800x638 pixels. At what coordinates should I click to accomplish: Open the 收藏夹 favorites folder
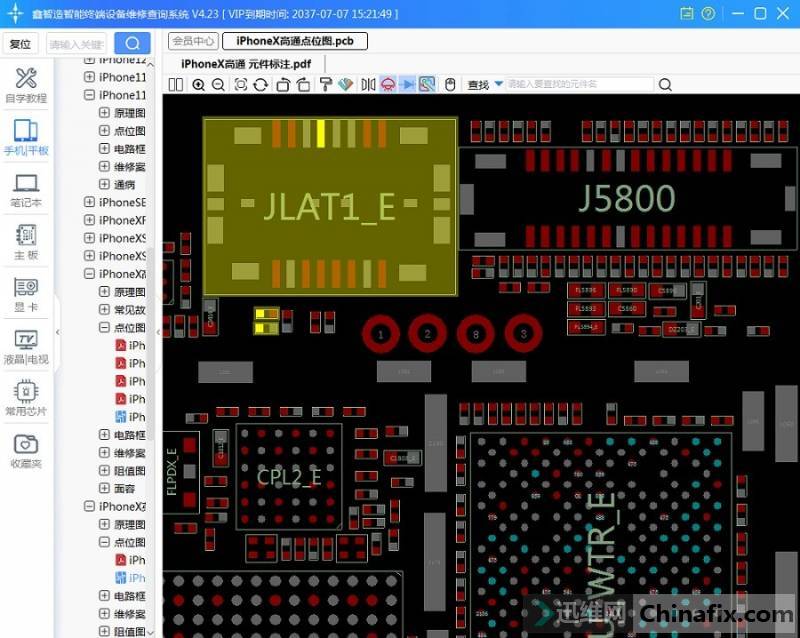pos(26,451)
